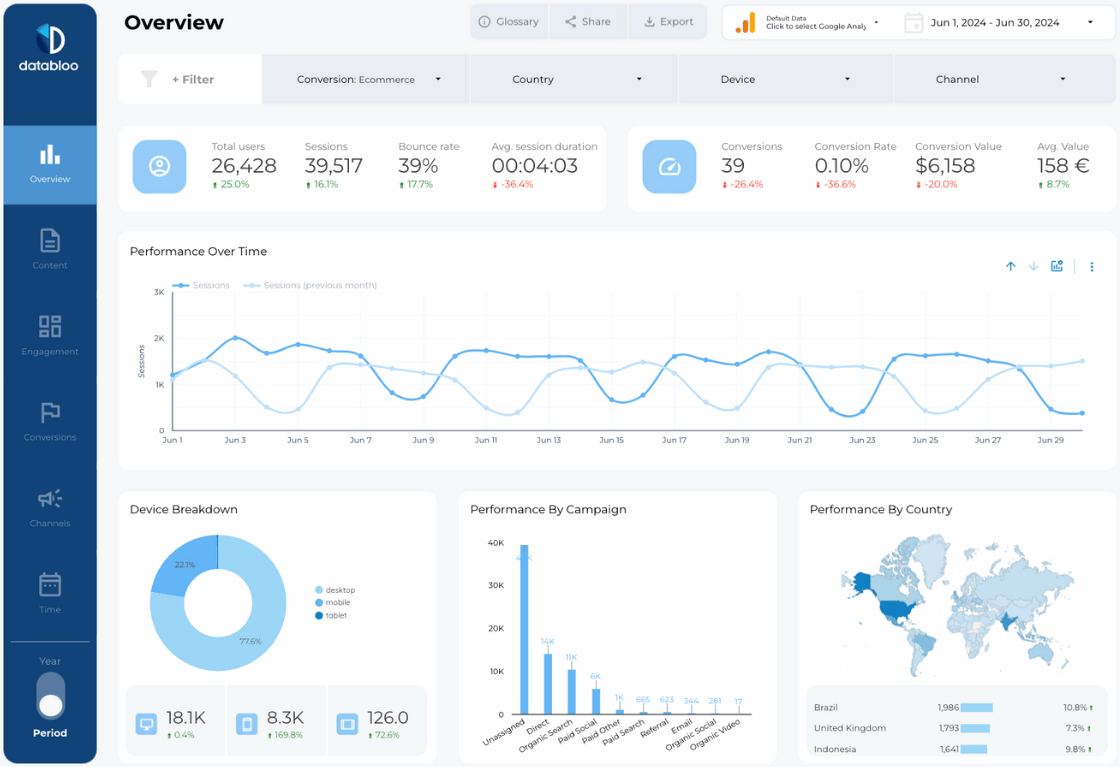The image size is (1120, 767).
Task: Click the United Kingdom sessions bar
Action: click(975, 728)
